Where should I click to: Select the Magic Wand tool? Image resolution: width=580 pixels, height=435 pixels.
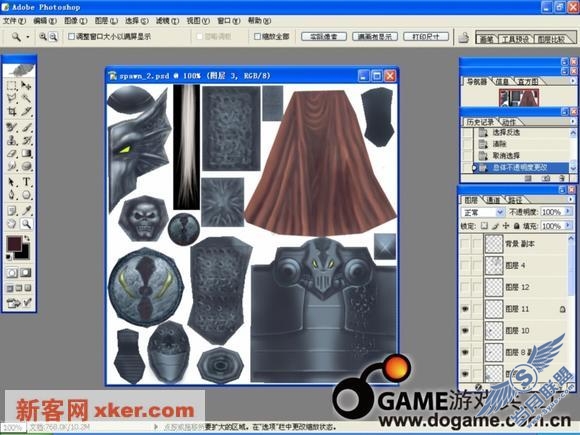pyautogui.click(x=26, y=98)
